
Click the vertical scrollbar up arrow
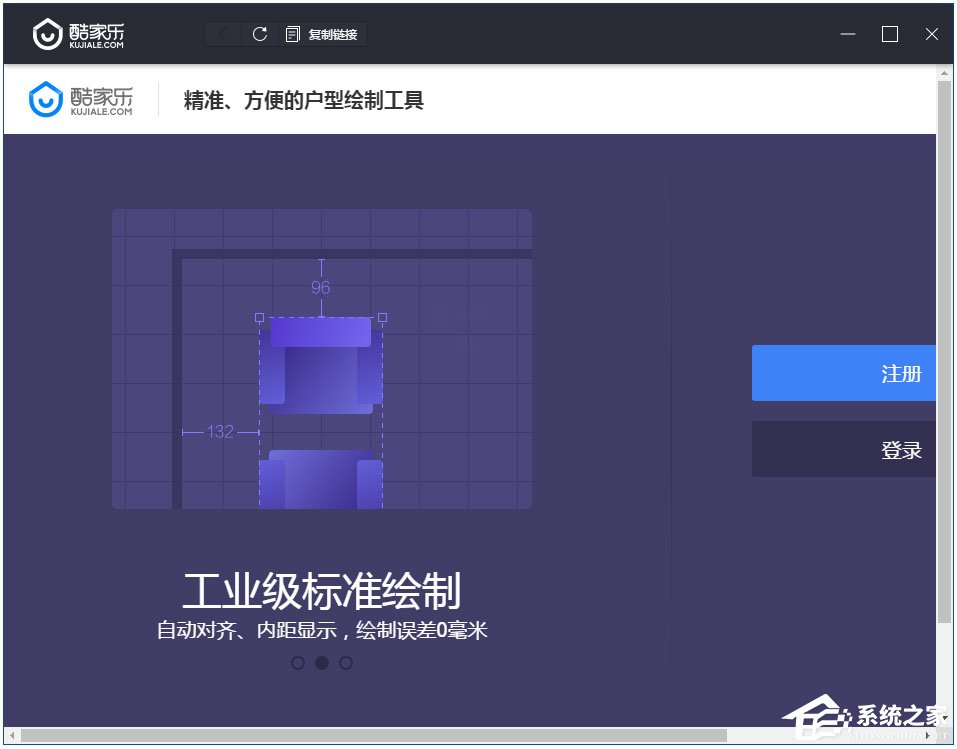tap(944, 73)
